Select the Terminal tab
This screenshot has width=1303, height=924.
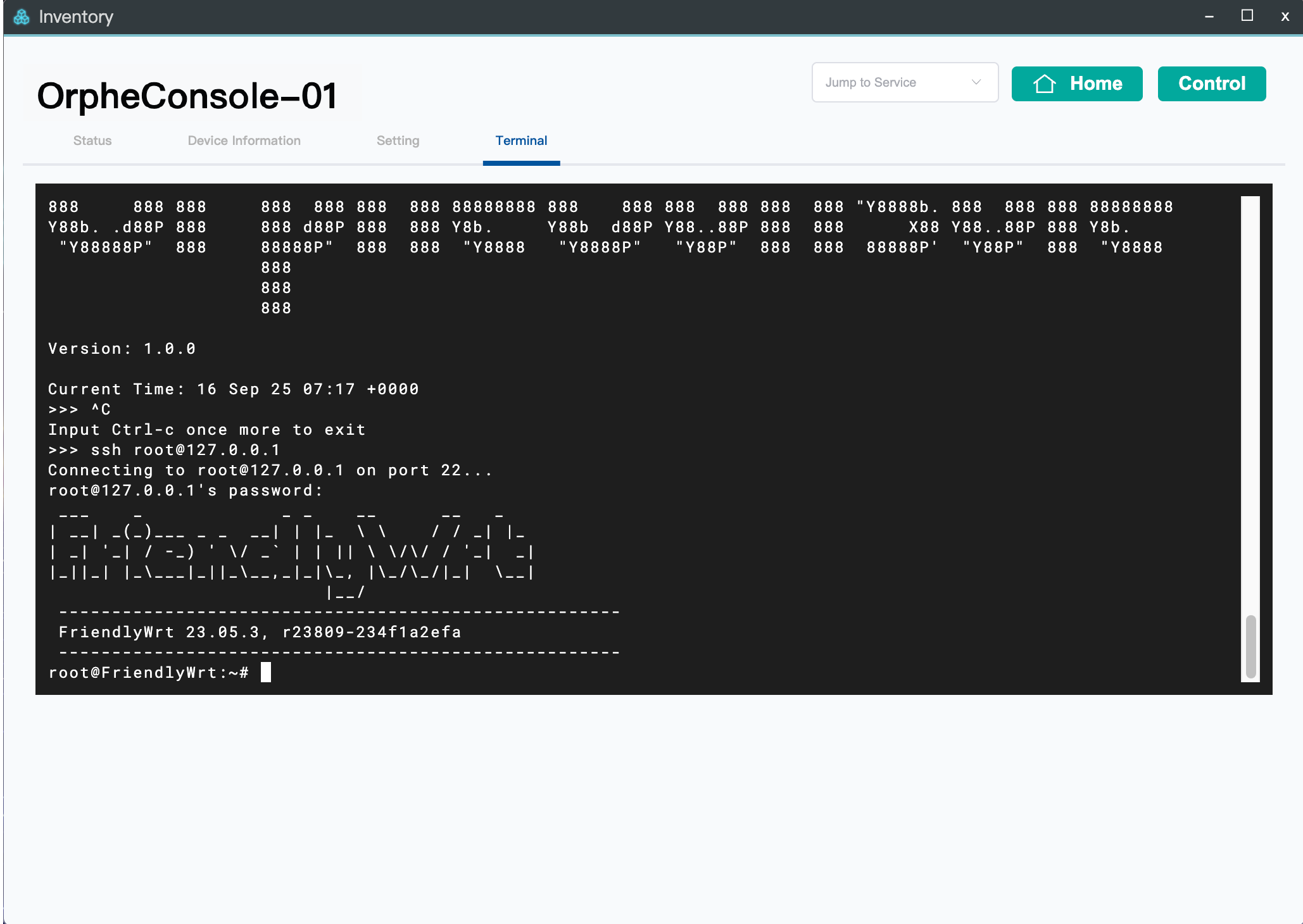(521, 140)
